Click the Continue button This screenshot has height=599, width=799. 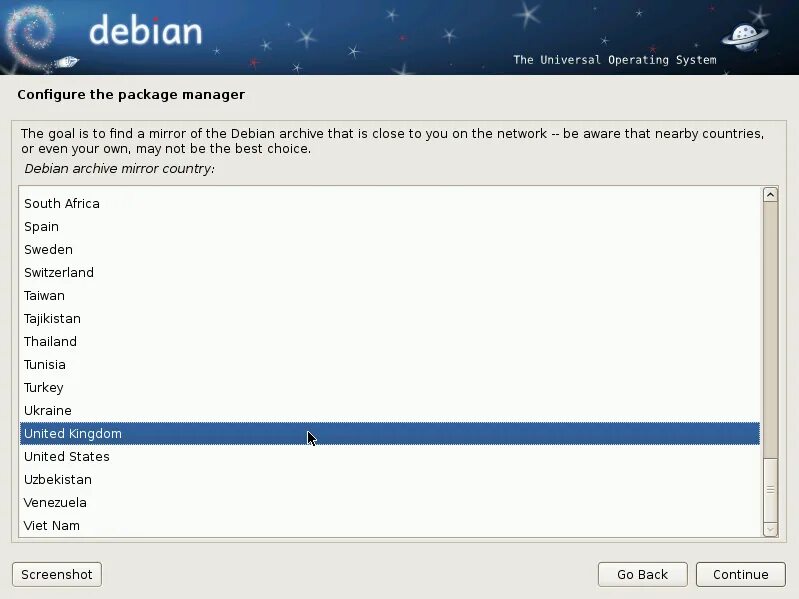click(x=740, y=575)
